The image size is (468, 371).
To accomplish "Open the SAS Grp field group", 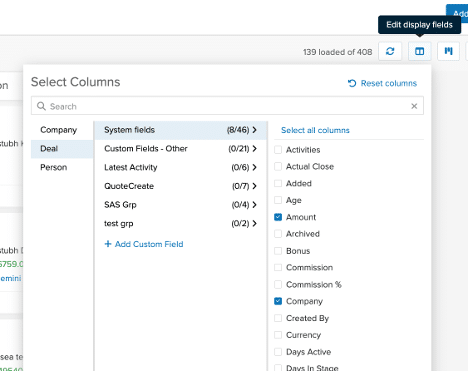I will point(181,205).
